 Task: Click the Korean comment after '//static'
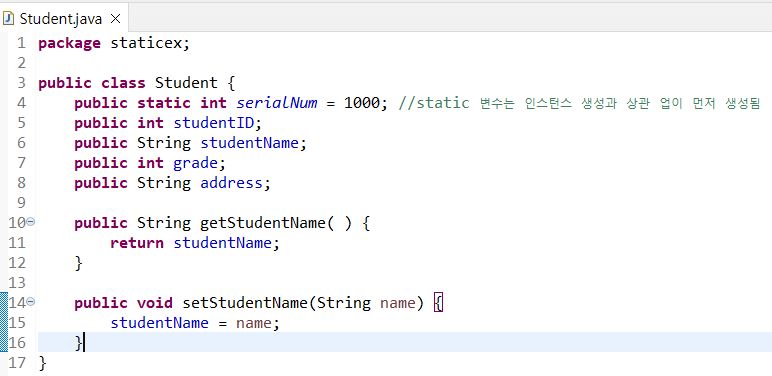pos(620,103)
